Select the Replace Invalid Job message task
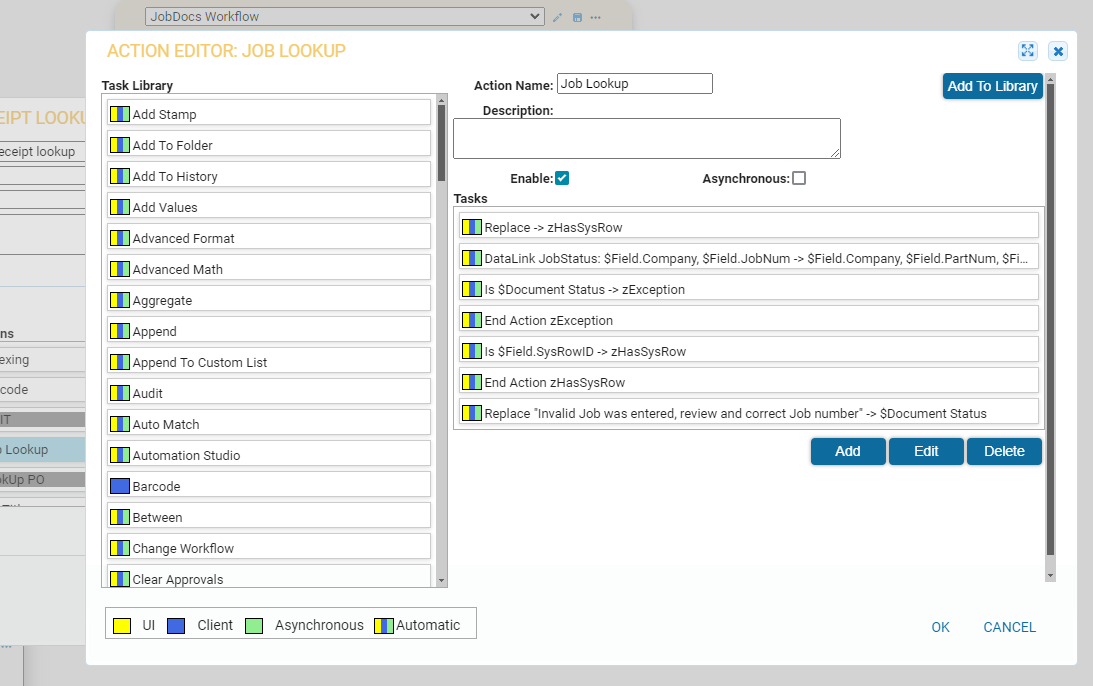The image size is (1093, 686). tap(749, 413)
